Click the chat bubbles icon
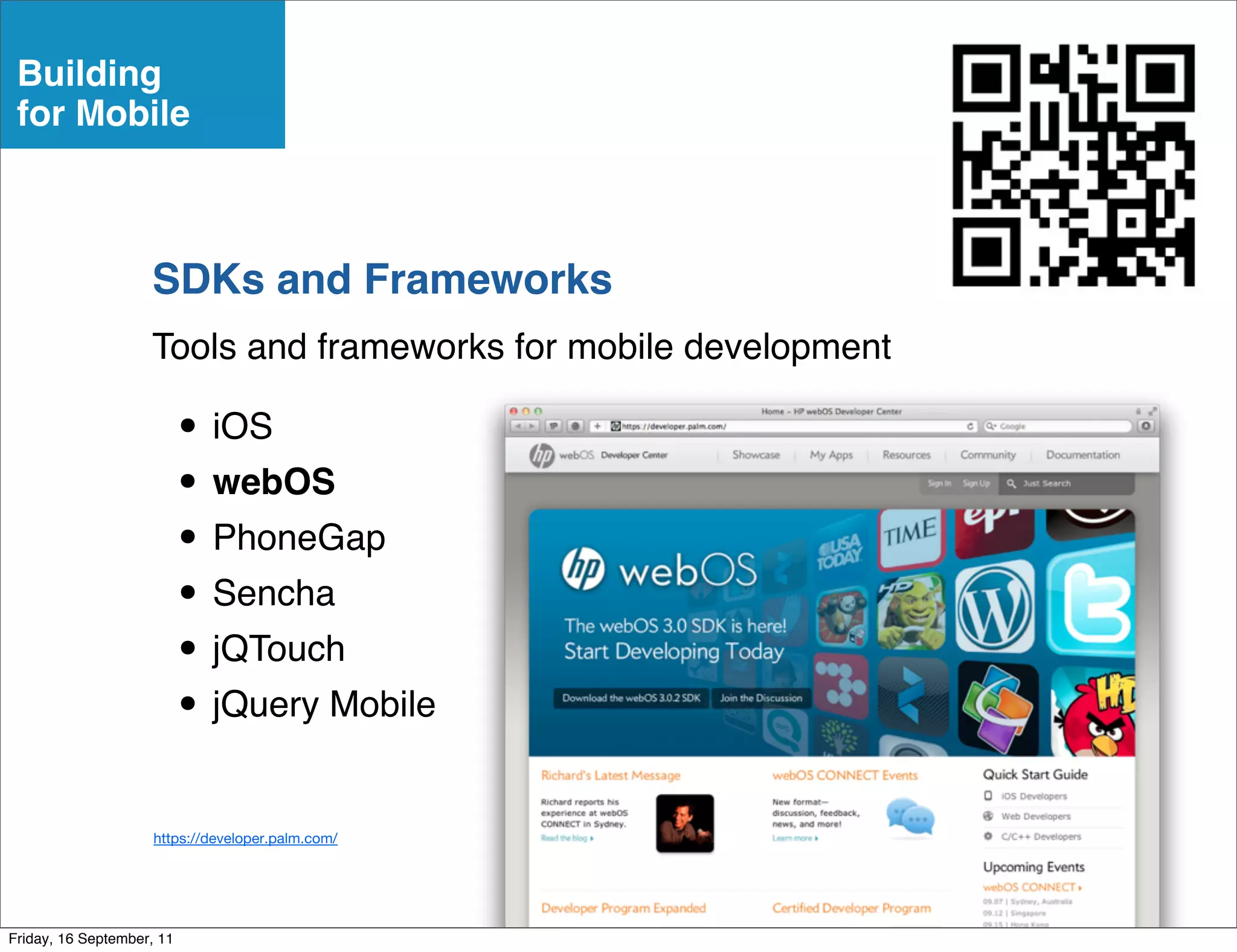The image size is (1237, 952). [910, 817]
